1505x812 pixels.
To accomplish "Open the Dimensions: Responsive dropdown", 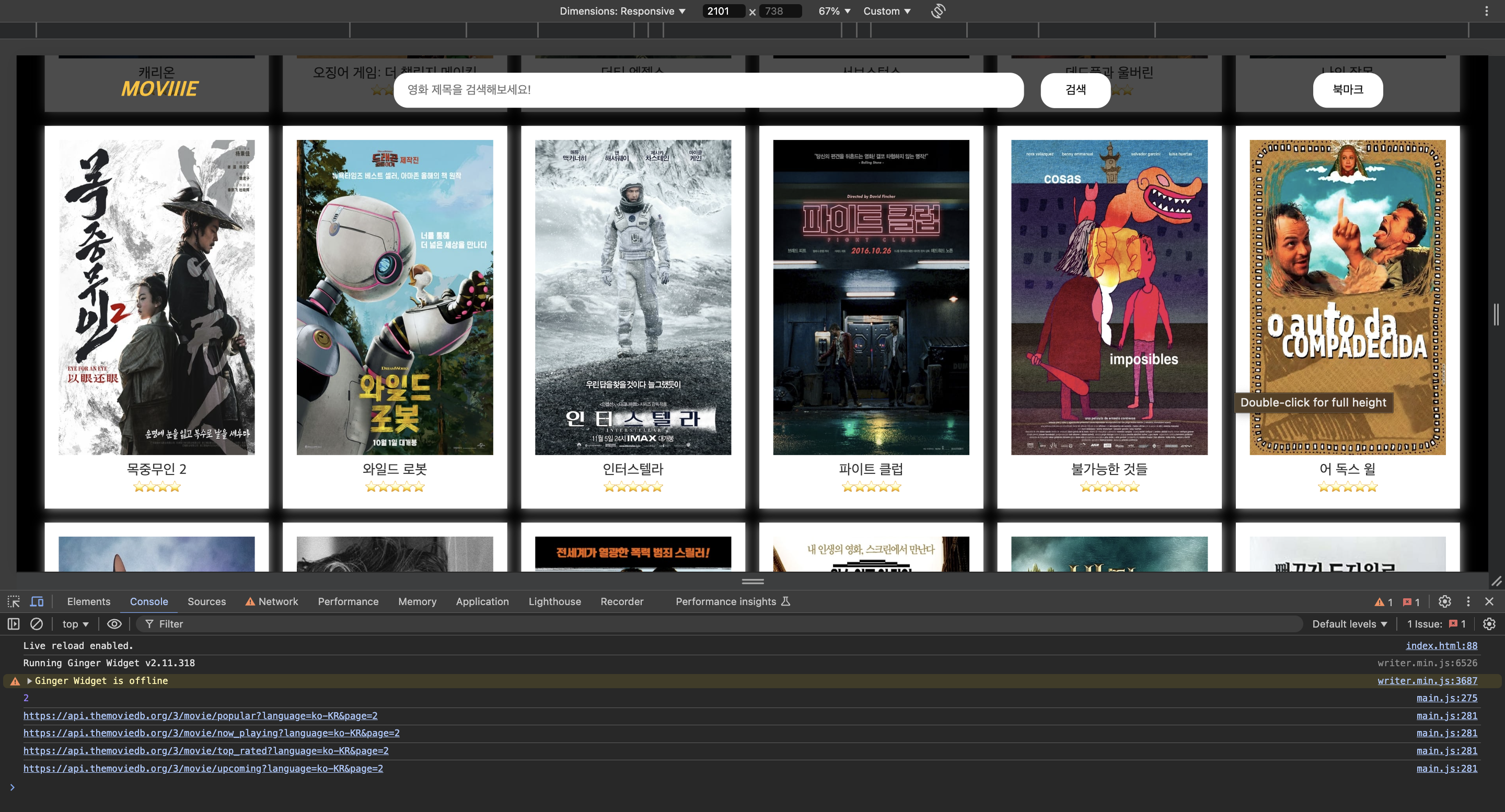I will point(622,11).
